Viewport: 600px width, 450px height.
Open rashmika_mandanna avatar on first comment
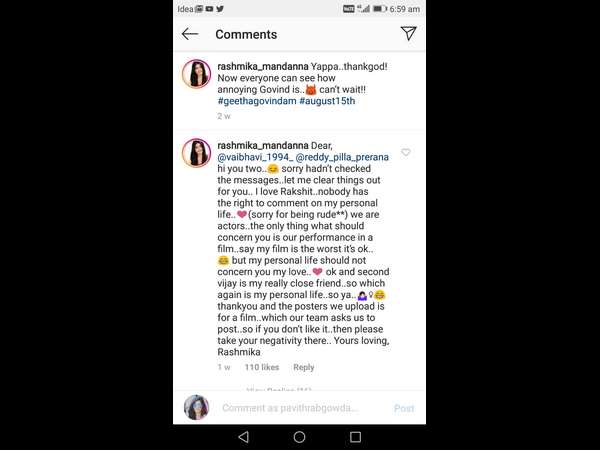coord(196,74)
